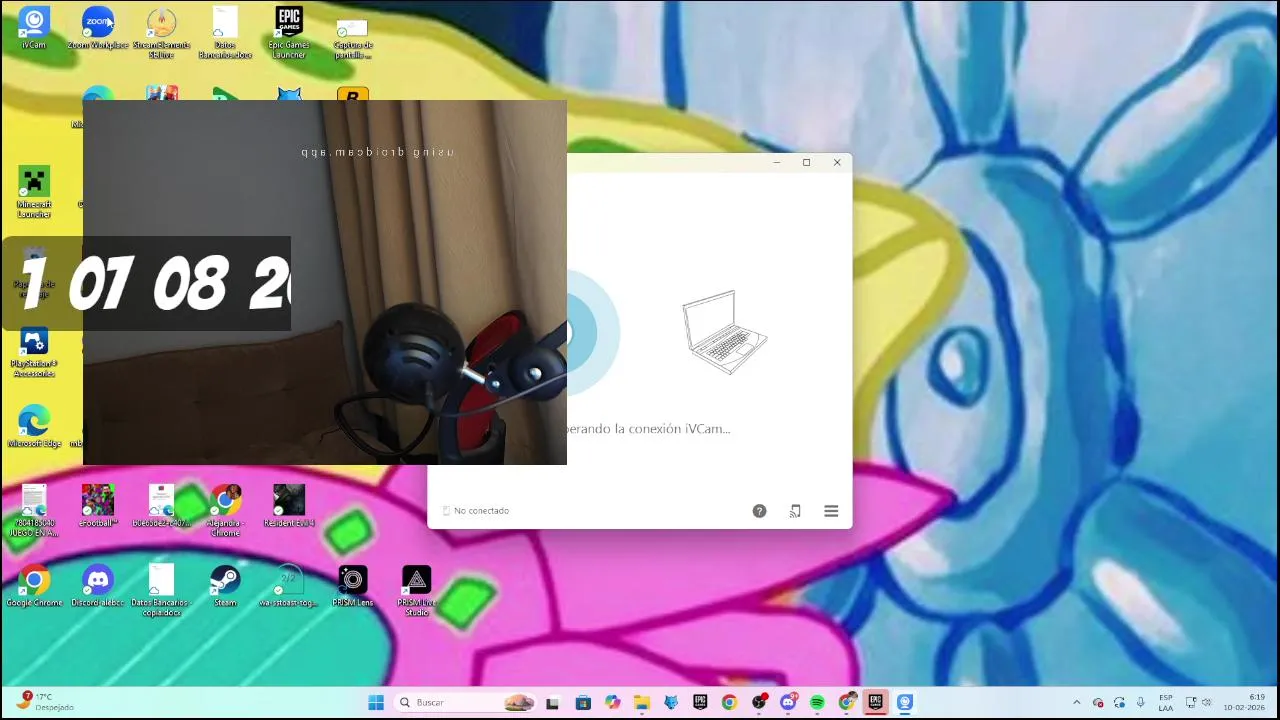Open the blue wolf app on taskbar
Viewport: 1280px width, 720px height.
click(671, 703)
